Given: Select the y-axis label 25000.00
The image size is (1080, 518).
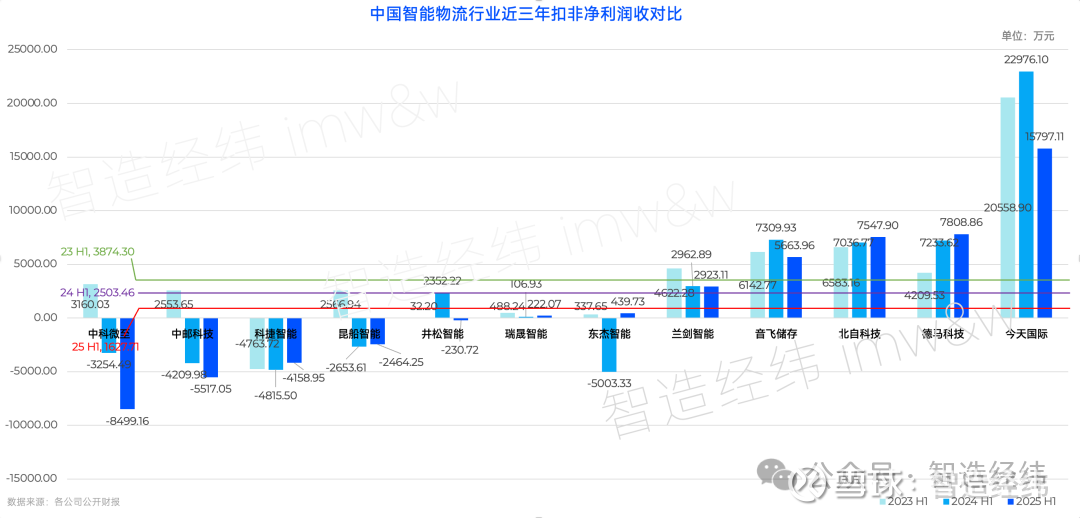Looking at the screenshot, I should [32, 50].
